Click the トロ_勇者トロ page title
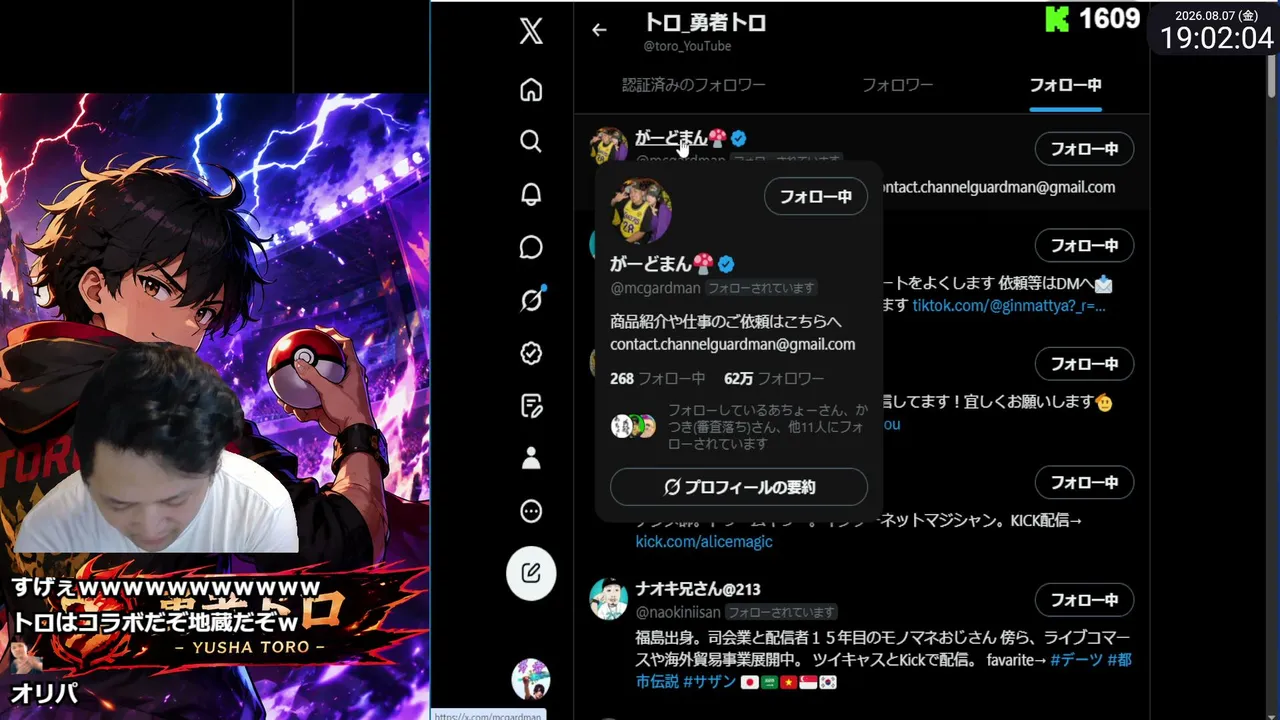Image resolution: width=1280 pixels, height=720 pixels. [x=705, y=23]
